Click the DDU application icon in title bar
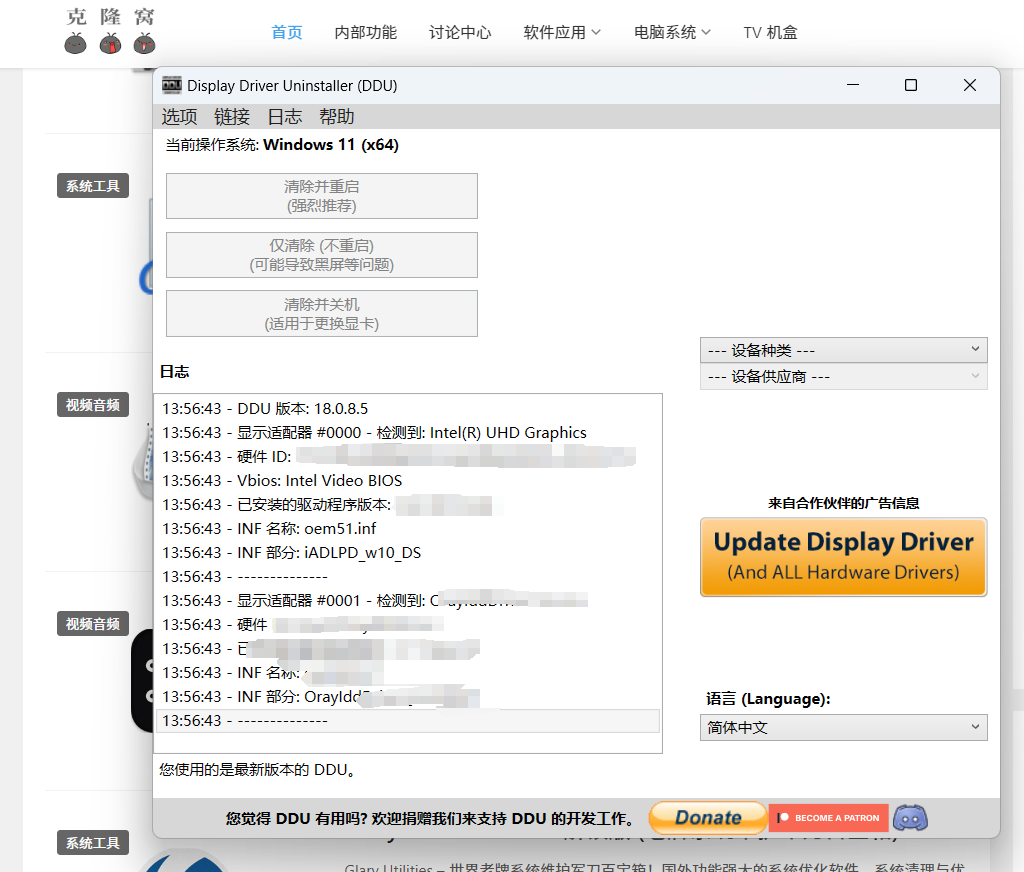The height and width of the screenshot is (872, 1024). point(172,86)
